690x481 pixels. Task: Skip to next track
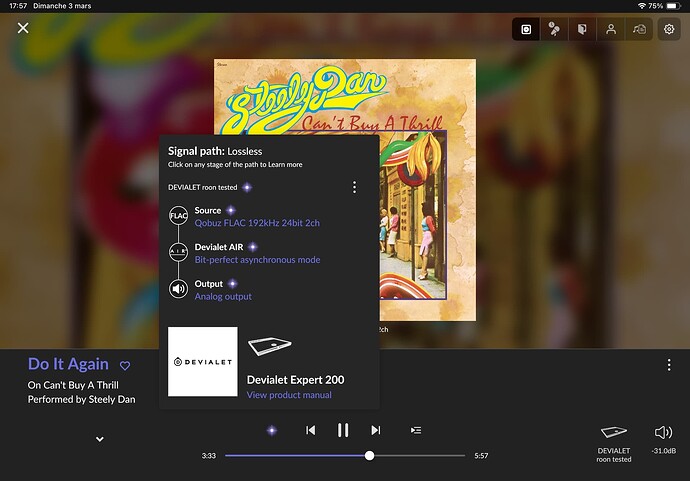coord(375,430)
